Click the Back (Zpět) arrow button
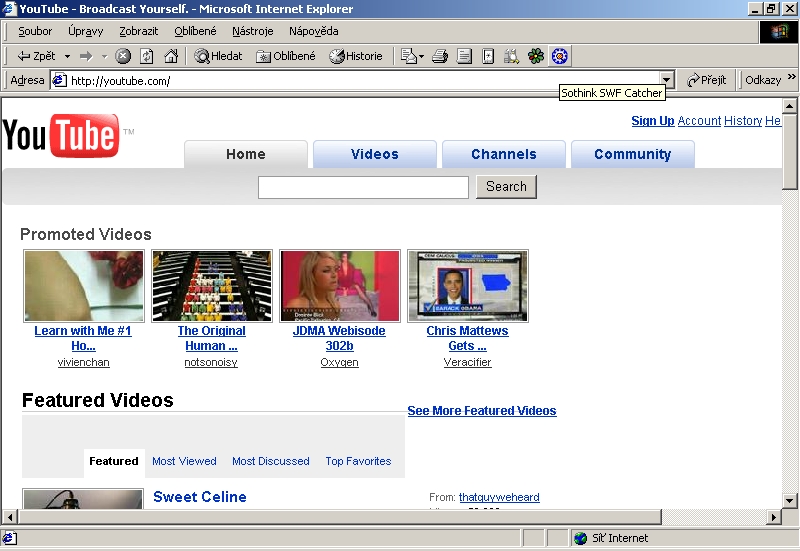The image size is (800, 551). click(x=36, y=56)
